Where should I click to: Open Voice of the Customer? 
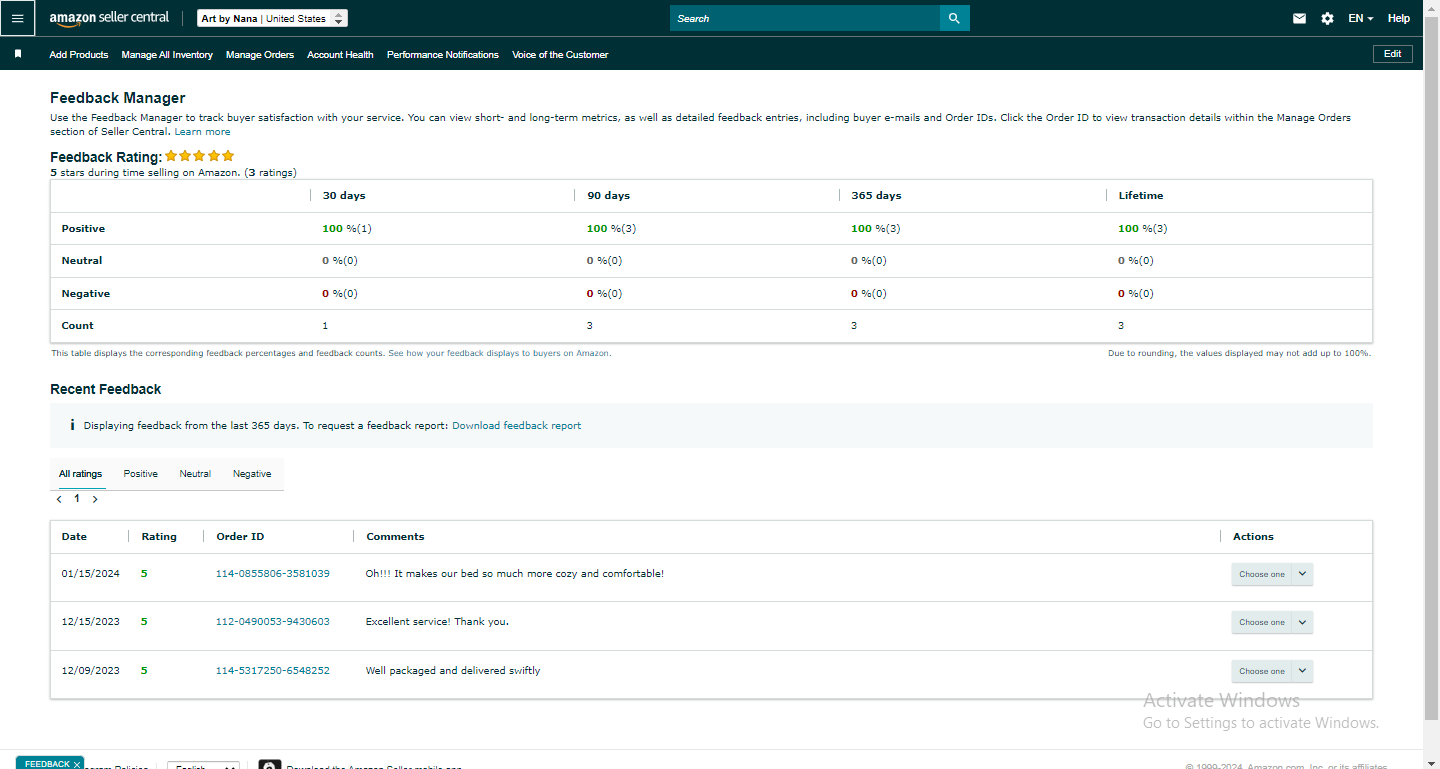[x=560, y=55]
